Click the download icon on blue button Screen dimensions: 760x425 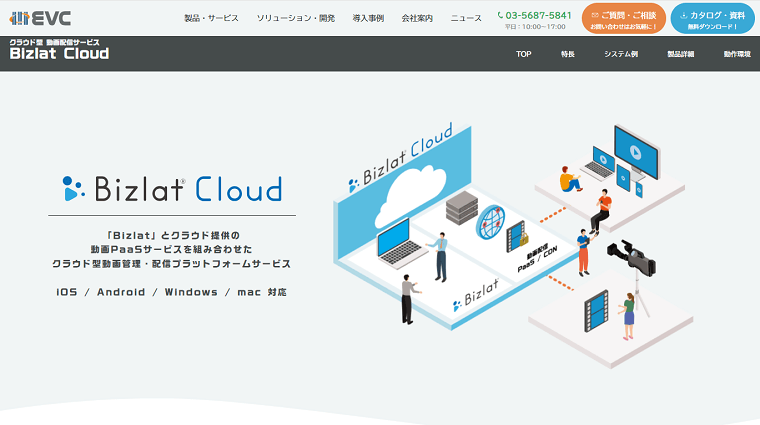coord(683,16)
